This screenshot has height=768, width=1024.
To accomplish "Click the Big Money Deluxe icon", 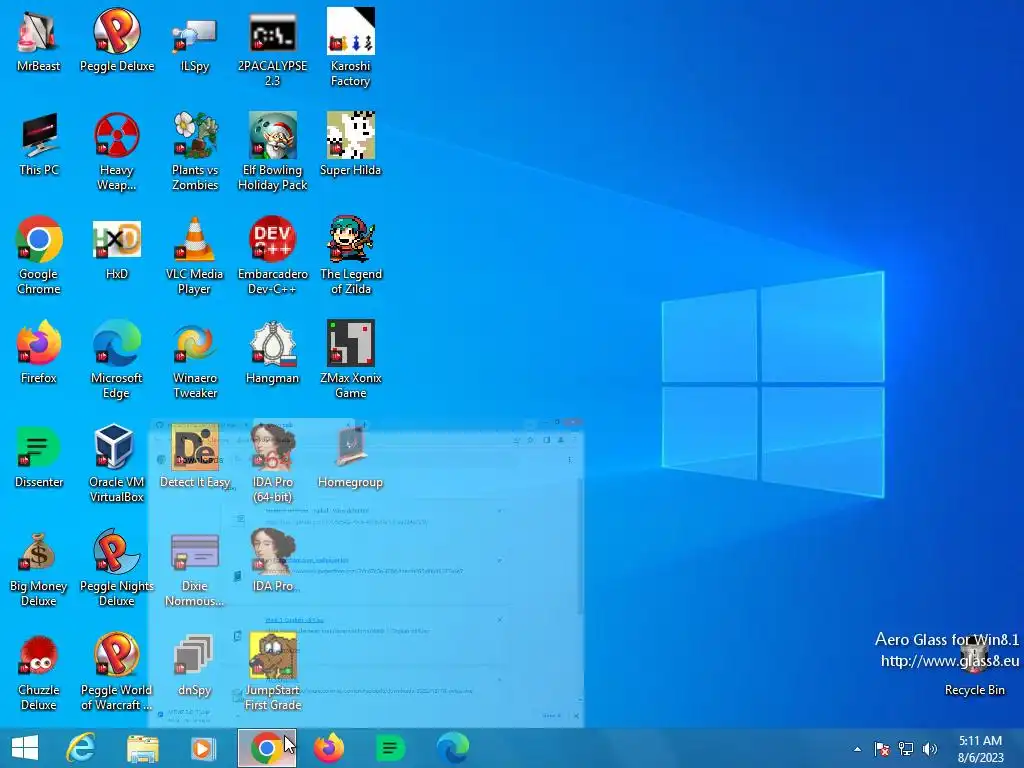I will (x=39, y=567).
